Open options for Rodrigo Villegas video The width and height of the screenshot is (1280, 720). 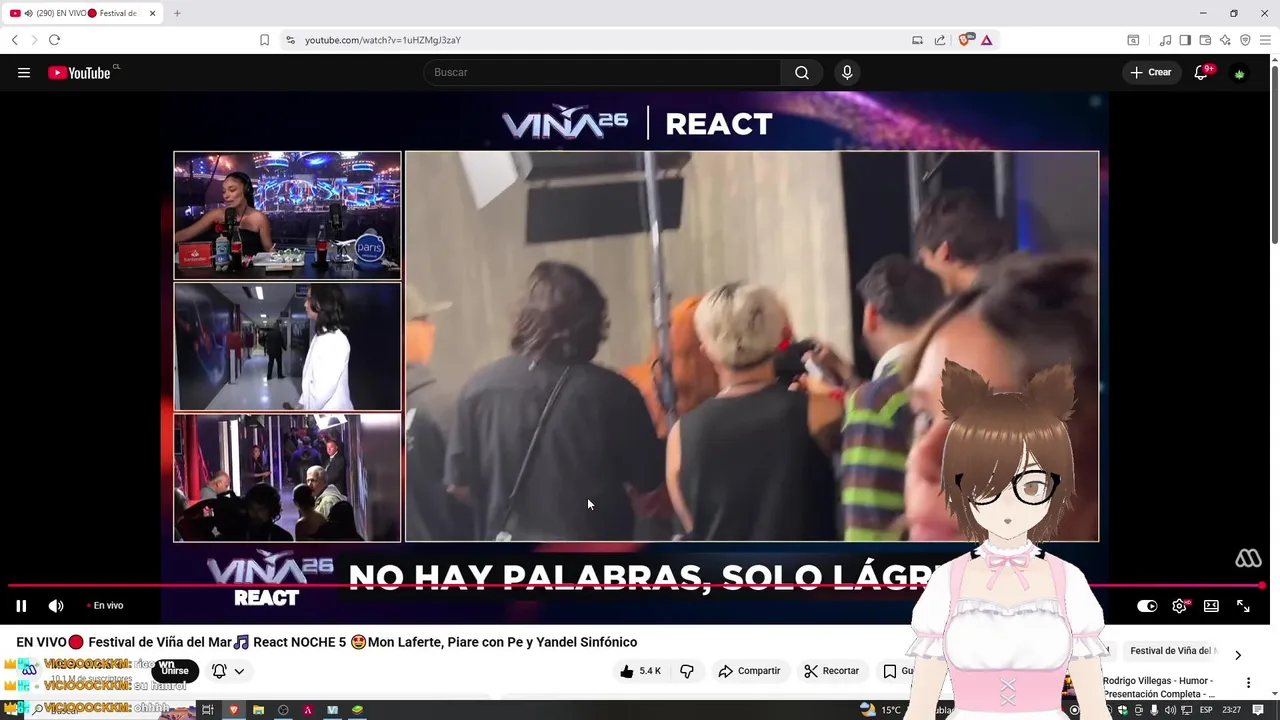point(1248,683)
